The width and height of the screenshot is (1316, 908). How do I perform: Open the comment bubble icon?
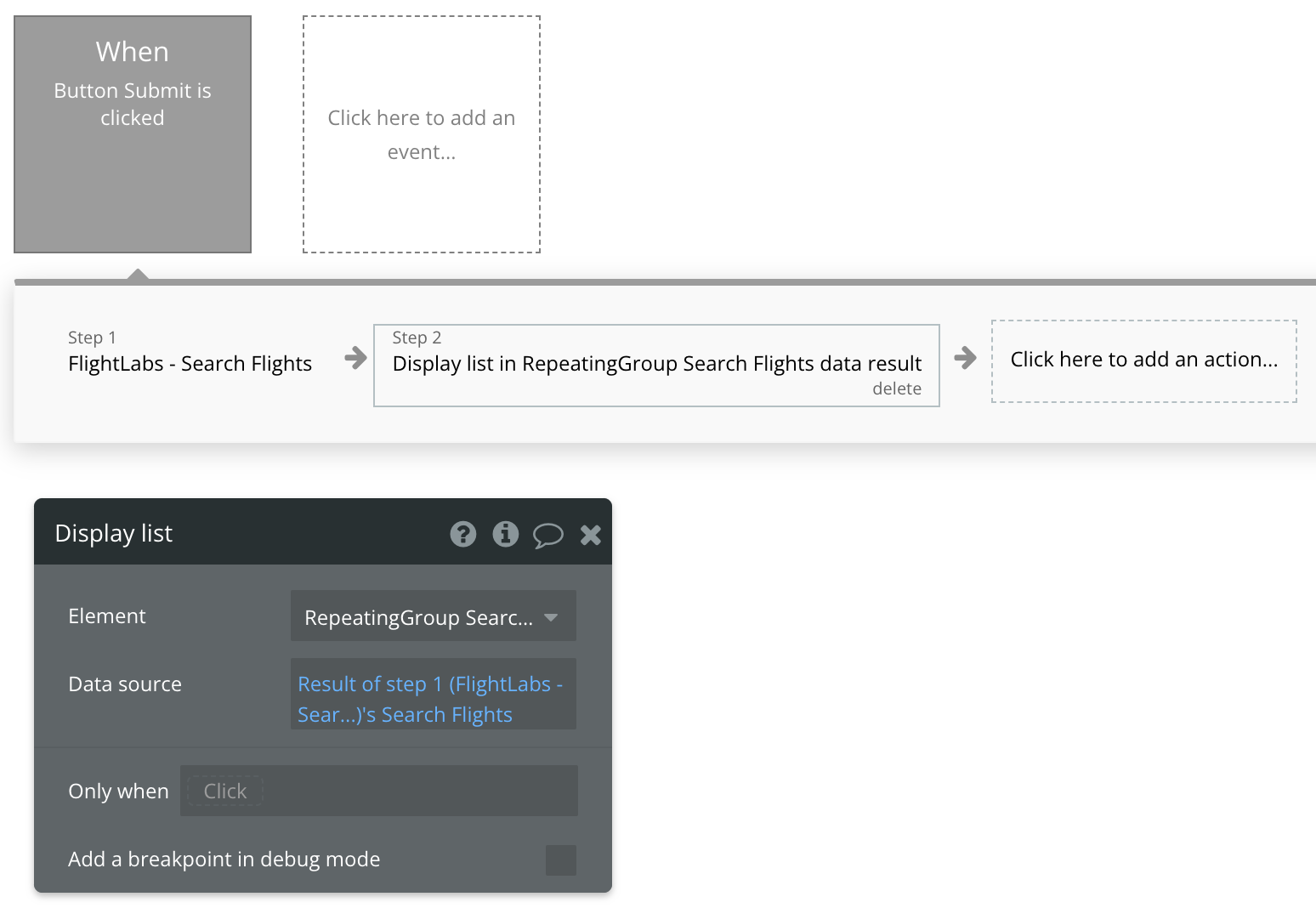pos(547,535)
